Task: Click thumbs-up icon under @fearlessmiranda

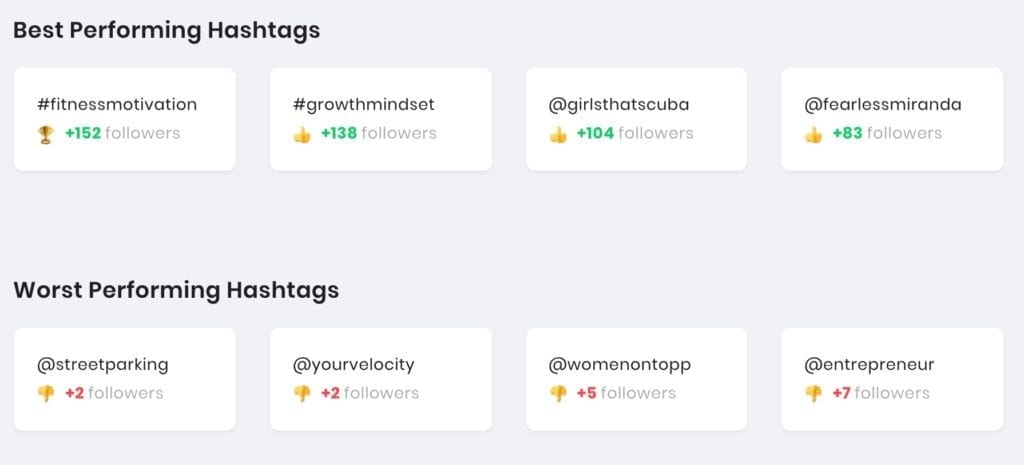Action: [x=813, y=135]
